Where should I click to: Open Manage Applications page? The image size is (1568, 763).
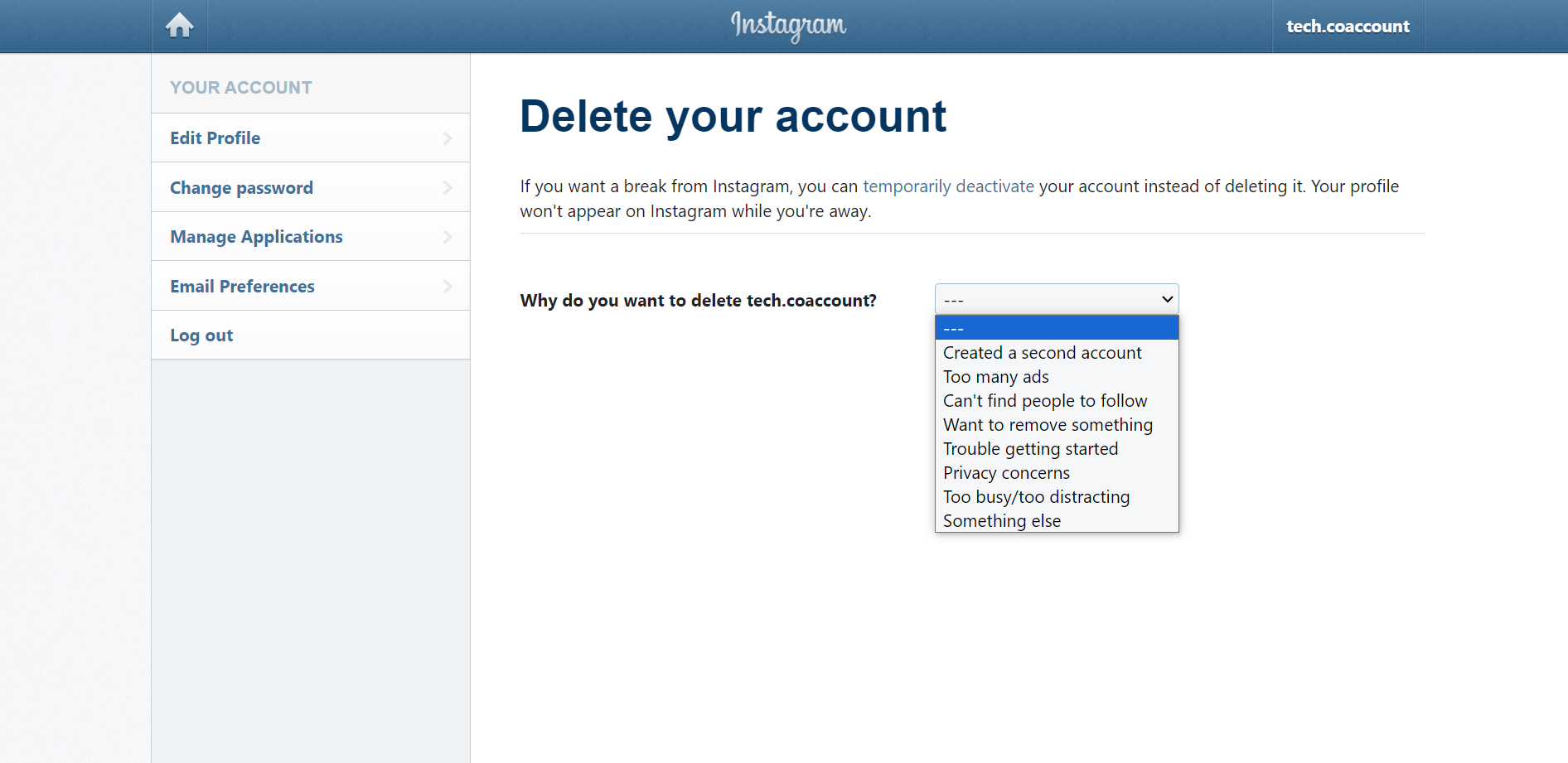point(311,237)
